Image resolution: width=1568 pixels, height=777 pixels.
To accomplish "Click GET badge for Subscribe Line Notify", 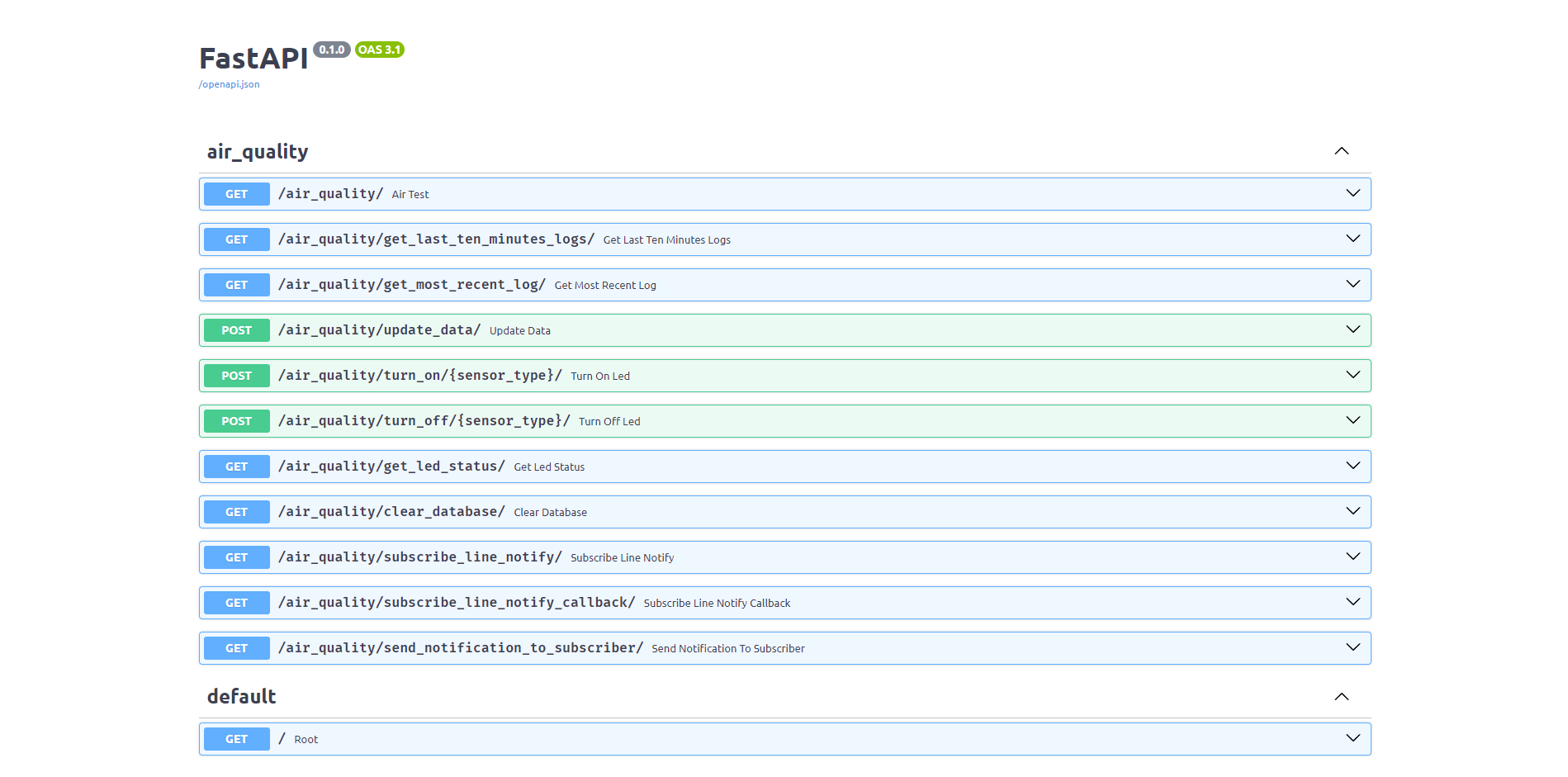I will tap(236, 557).
